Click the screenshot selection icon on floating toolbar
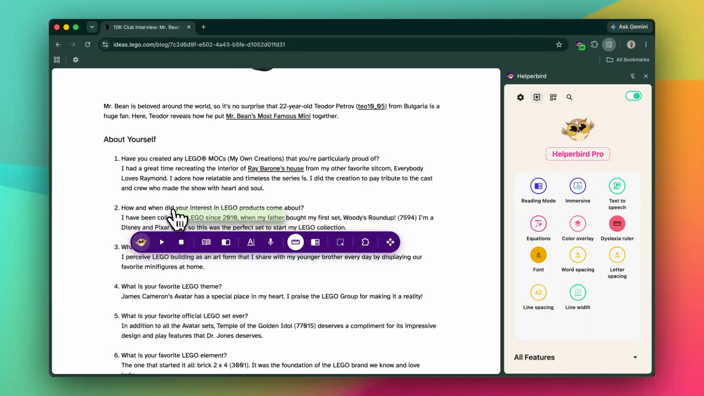This screenshot has height=396, width=704. pos(340,242)
